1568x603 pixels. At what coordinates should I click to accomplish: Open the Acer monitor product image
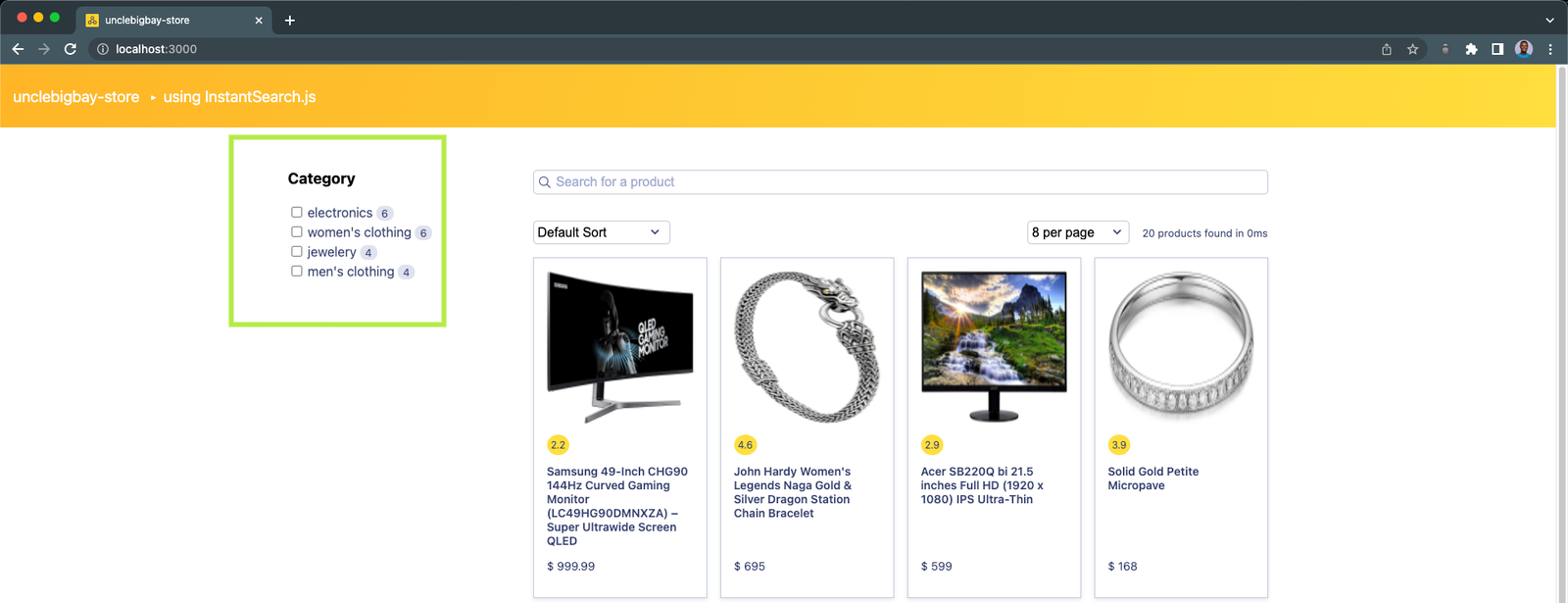[x=994, y=347]
